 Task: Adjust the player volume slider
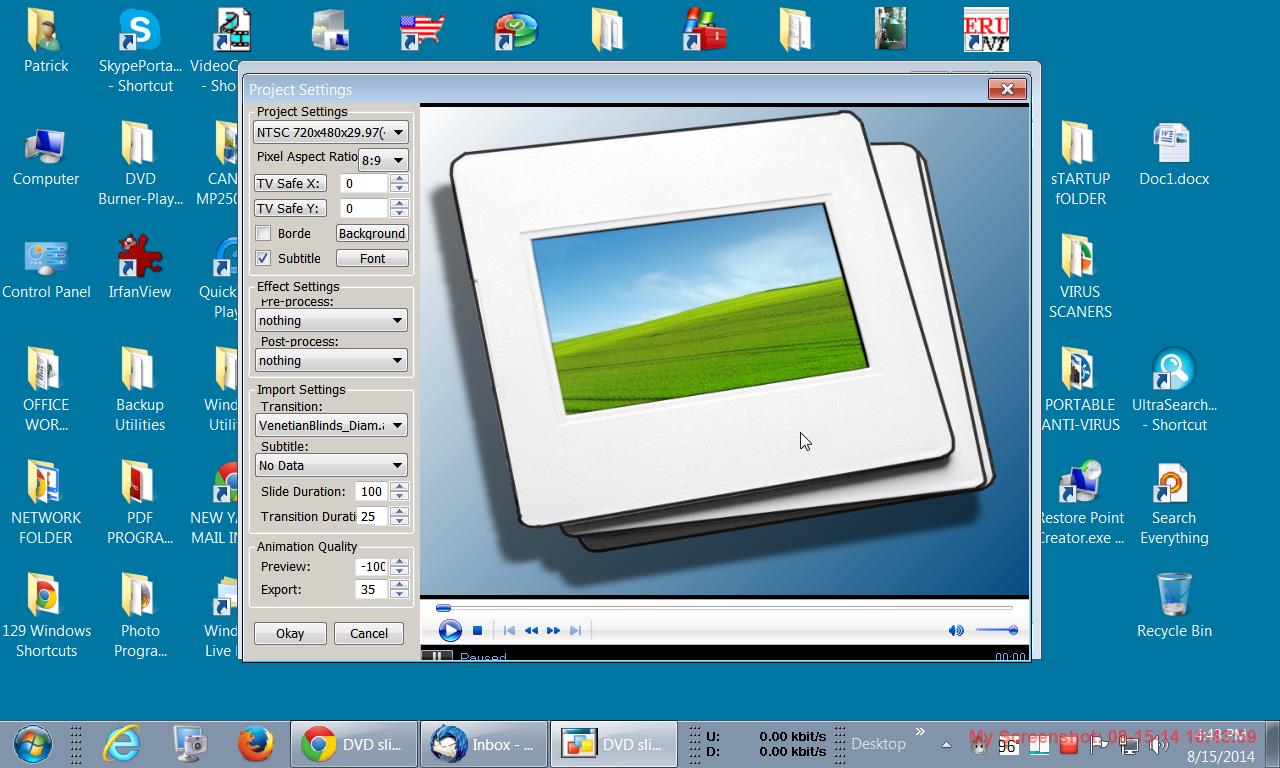click(x=997, y=630)
